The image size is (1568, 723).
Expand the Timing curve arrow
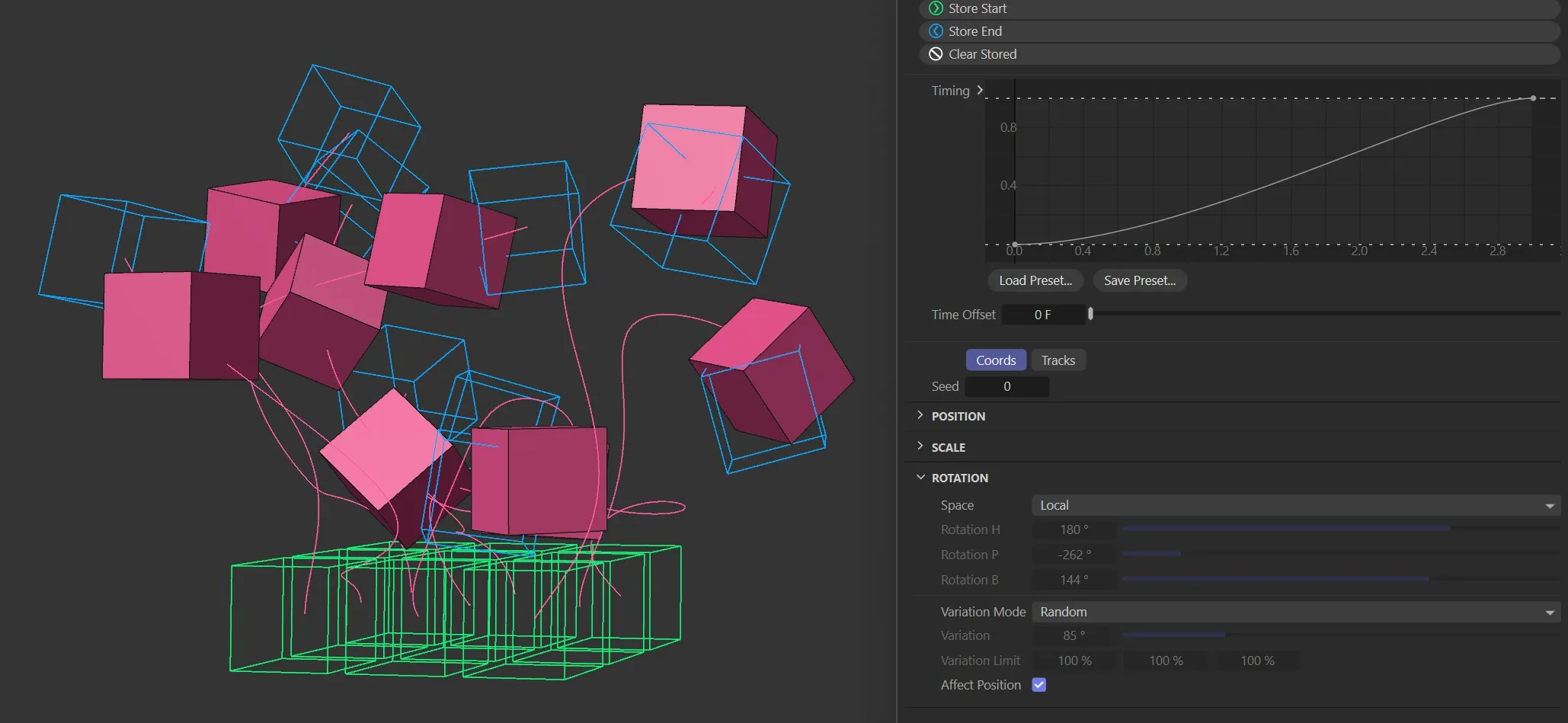click(980, 90)
